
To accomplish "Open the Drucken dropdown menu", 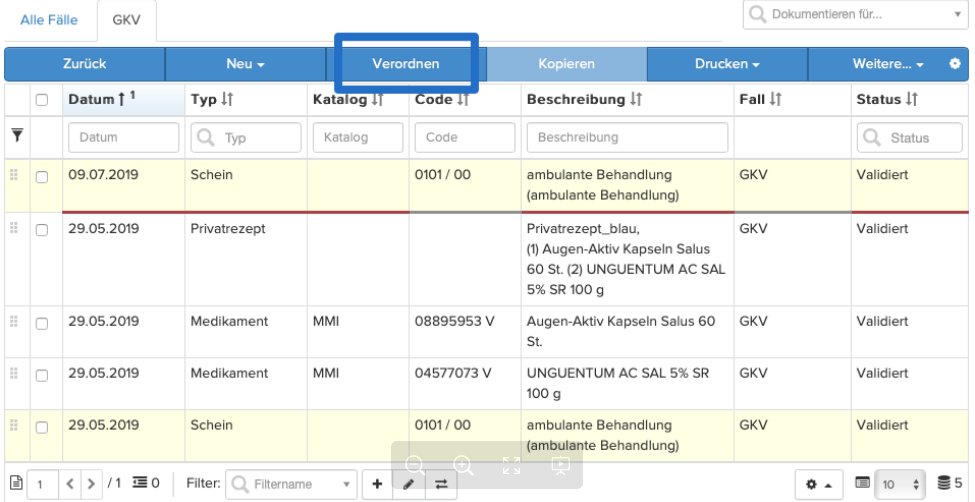I will [727, 63].
